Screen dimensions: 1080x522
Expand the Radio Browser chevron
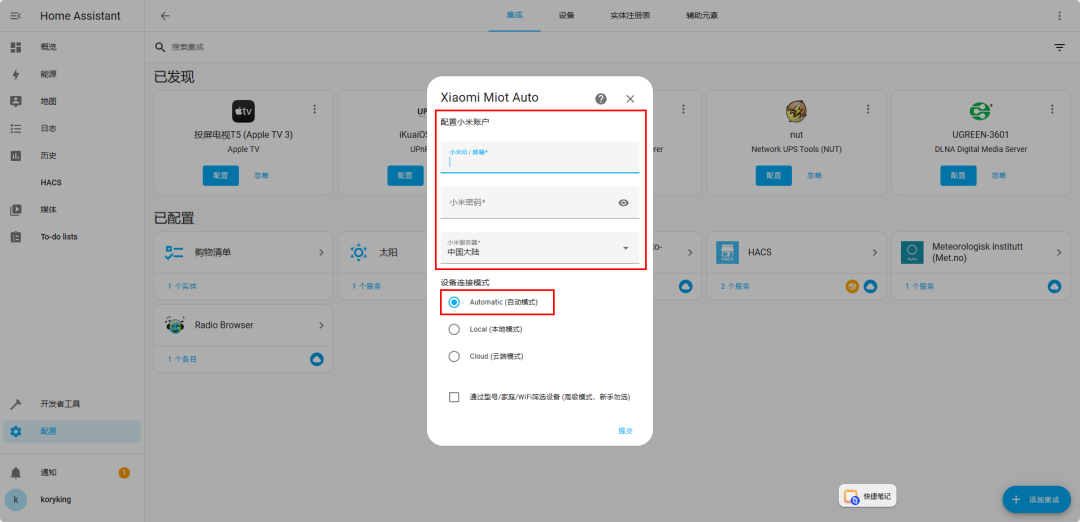point(321,324)
